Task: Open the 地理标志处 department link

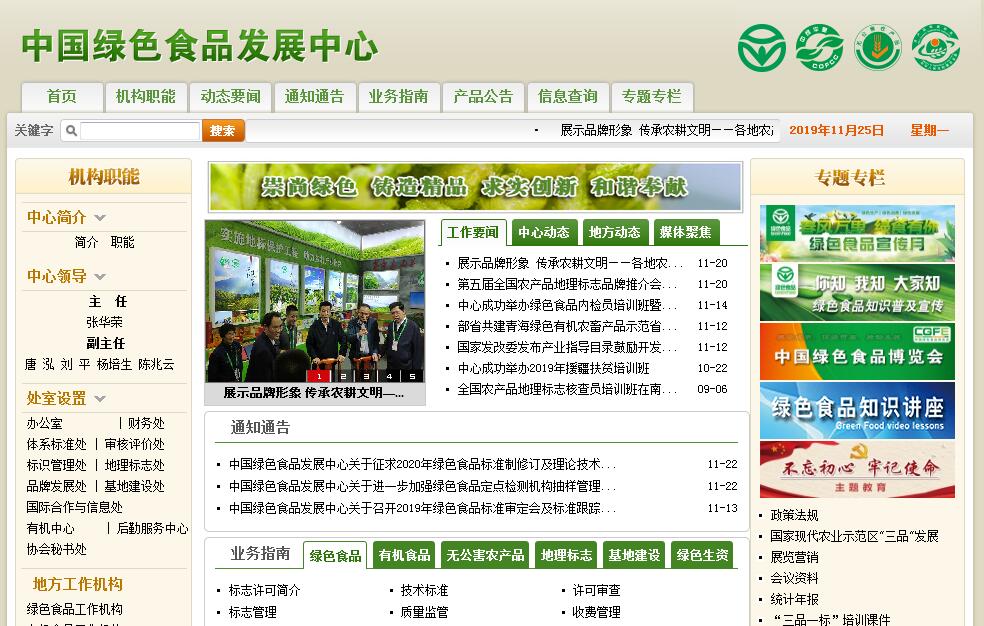Action: [134, 465]
